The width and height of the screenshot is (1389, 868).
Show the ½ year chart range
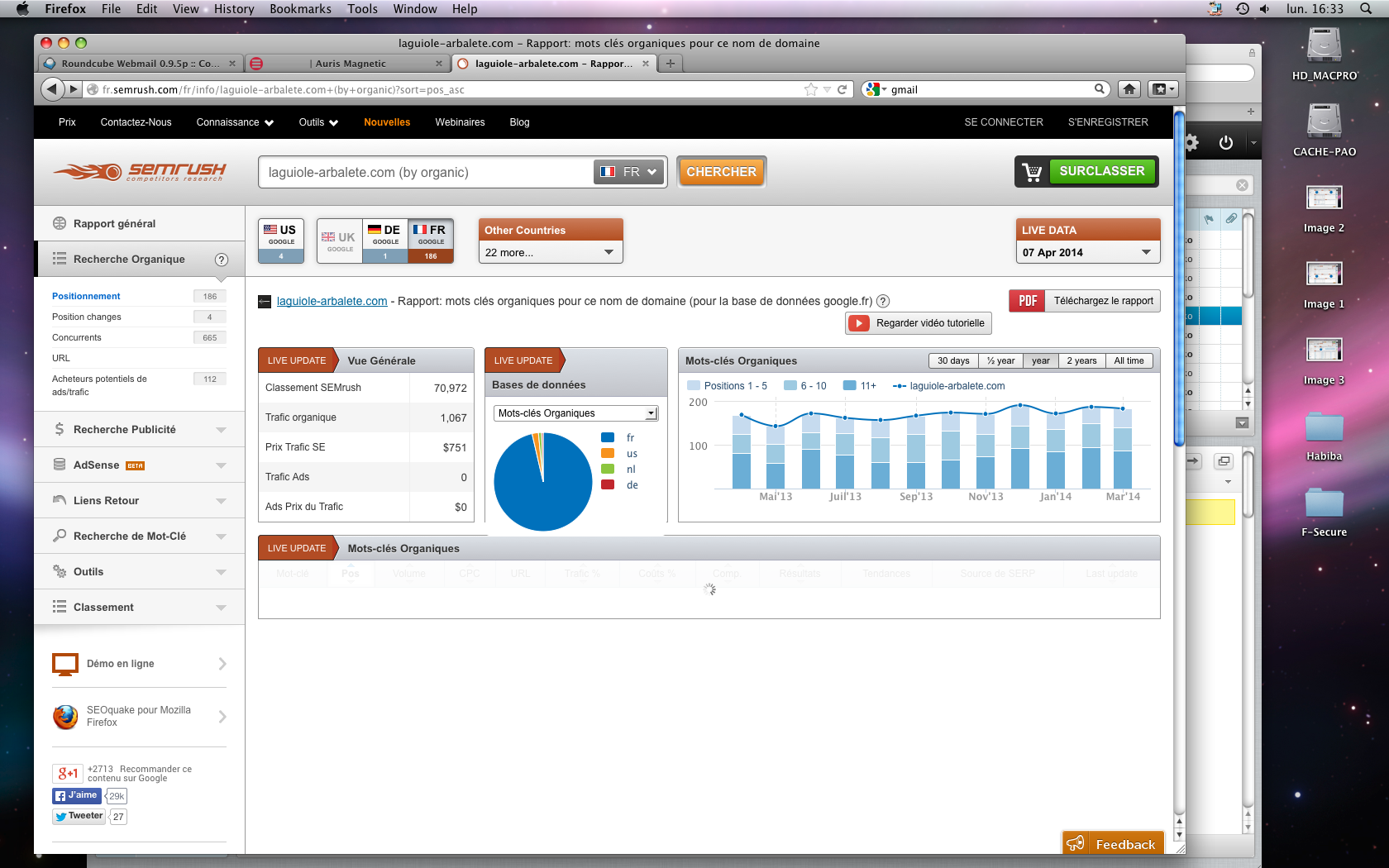(x=1000, y=360)
